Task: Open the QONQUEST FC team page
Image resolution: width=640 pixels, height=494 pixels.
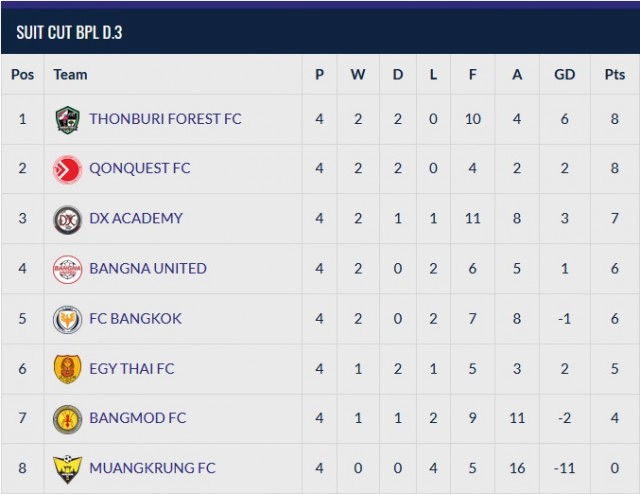Action: click(139, 168)
